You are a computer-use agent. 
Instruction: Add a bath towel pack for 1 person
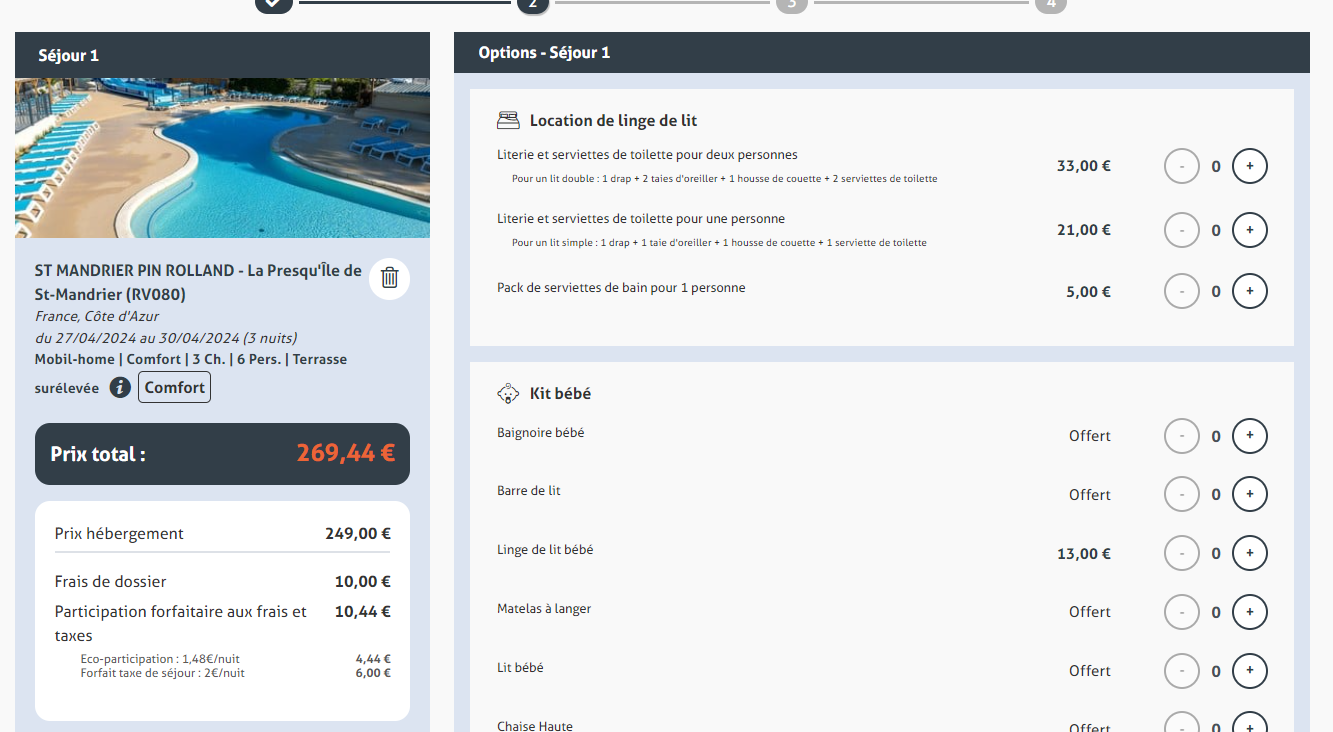click(1249, 292)
